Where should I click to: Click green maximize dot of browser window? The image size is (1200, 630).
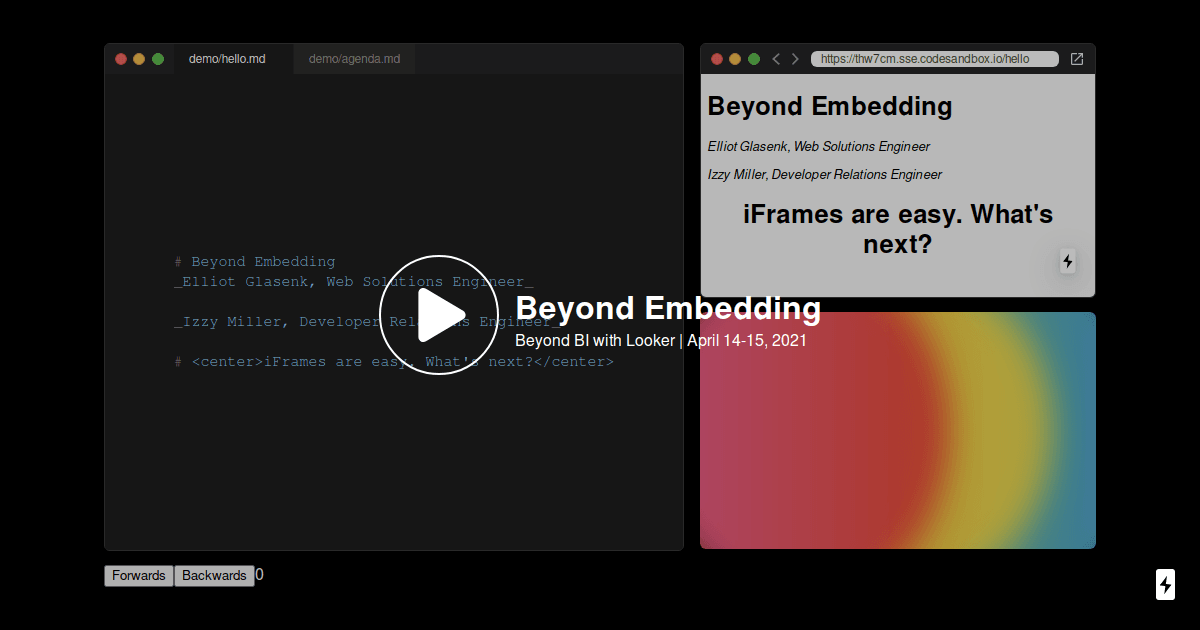point(754,59)
